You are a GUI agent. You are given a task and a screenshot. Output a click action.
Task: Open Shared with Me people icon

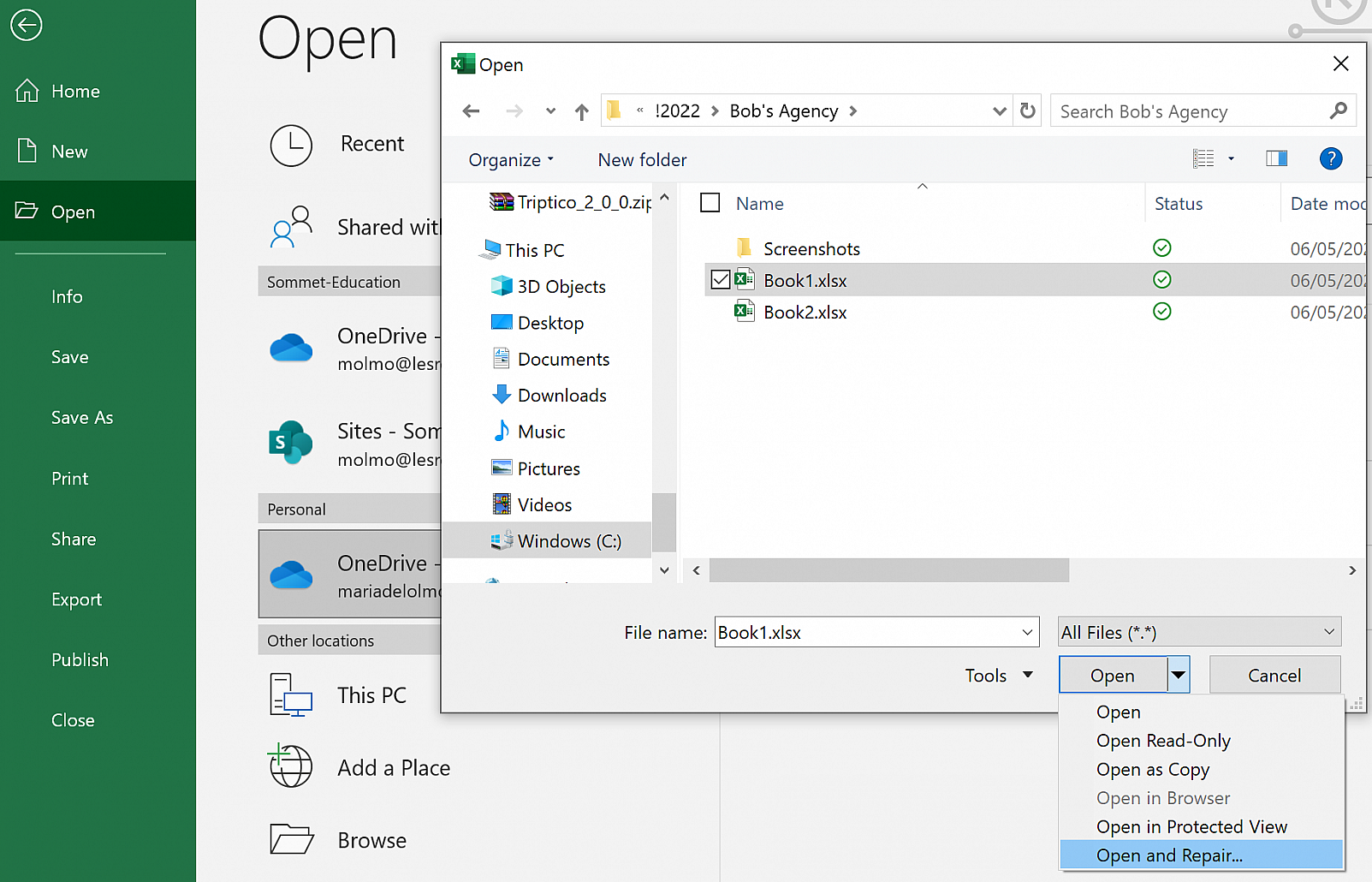coord(291,227)
